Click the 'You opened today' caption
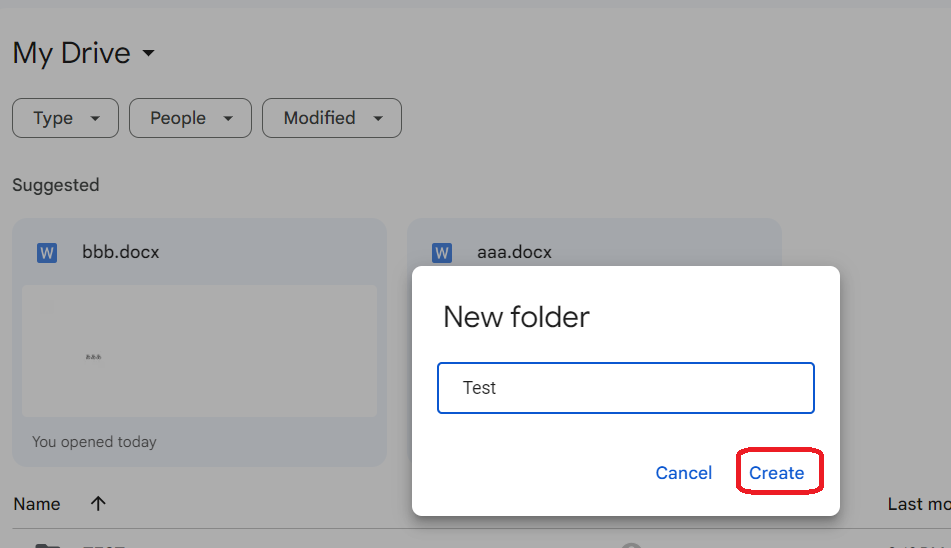 pyautogui.click(x=94, y=442)
